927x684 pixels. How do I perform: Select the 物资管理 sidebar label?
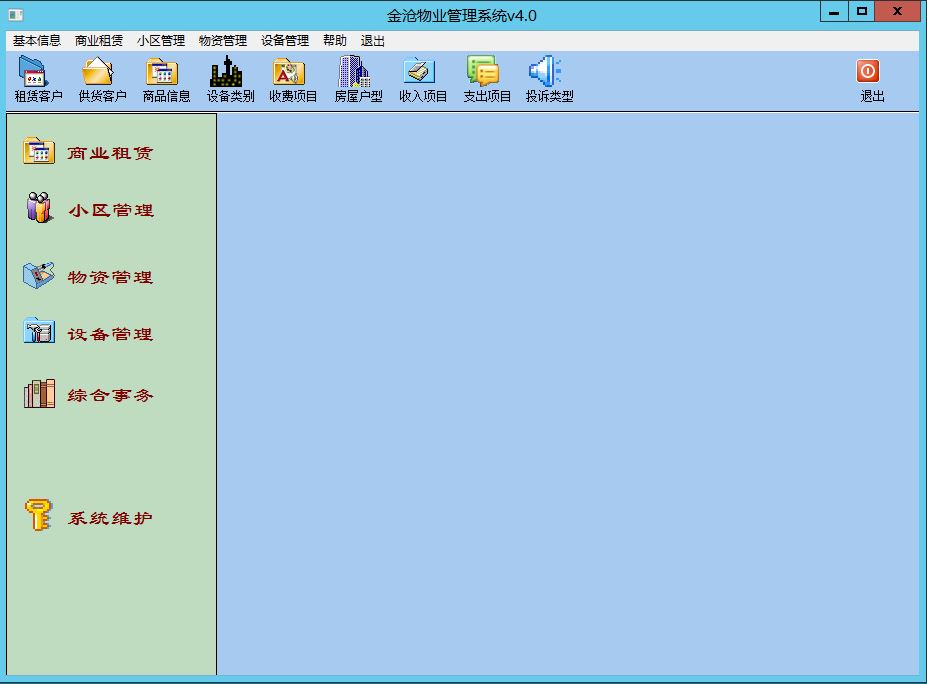(x=110, y=277)
